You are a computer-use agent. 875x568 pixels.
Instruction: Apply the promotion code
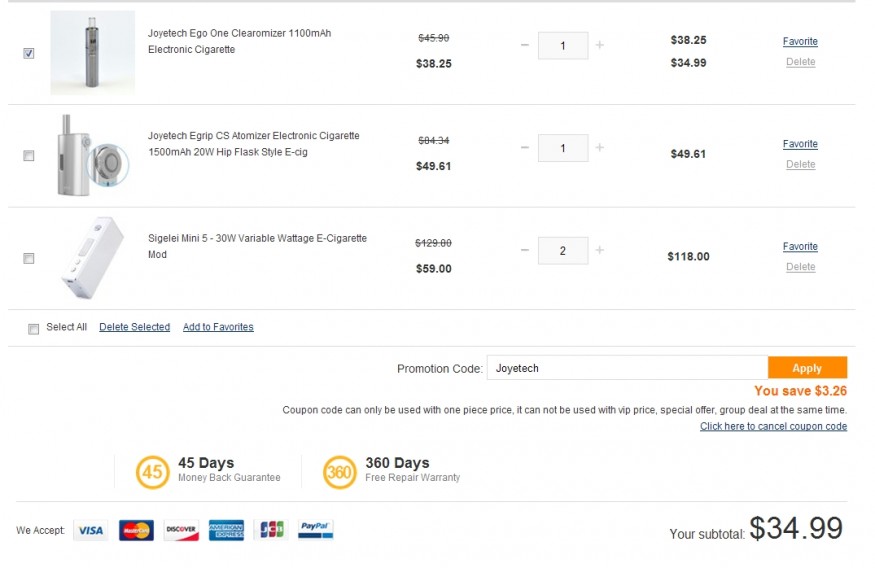point(807,368)
